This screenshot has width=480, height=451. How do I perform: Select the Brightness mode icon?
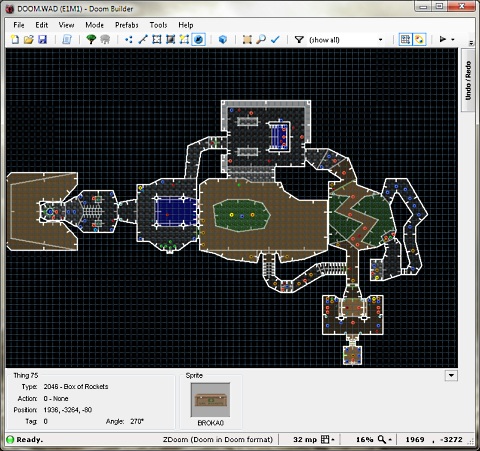coord(171,39)
